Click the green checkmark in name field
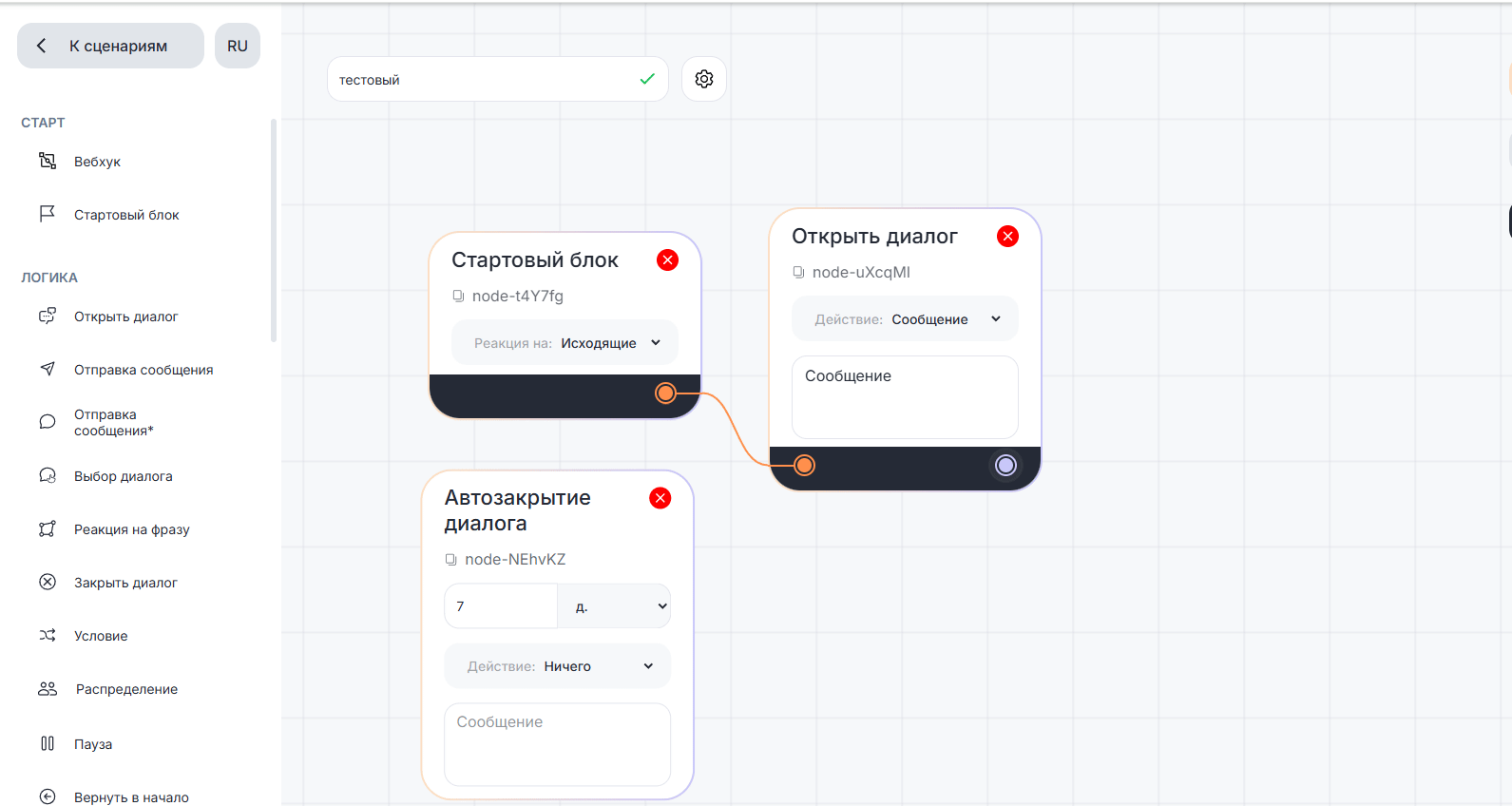1512x806 pixels. pyautogui.click(x=647, y=79)
